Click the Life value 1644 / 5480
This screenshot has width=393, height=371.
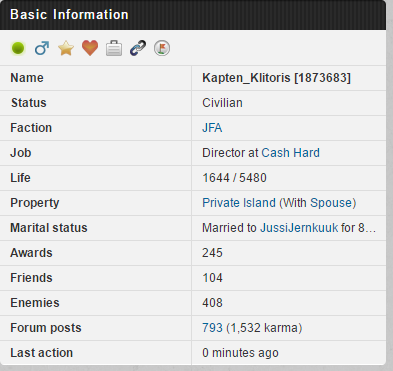pos(234,178)
